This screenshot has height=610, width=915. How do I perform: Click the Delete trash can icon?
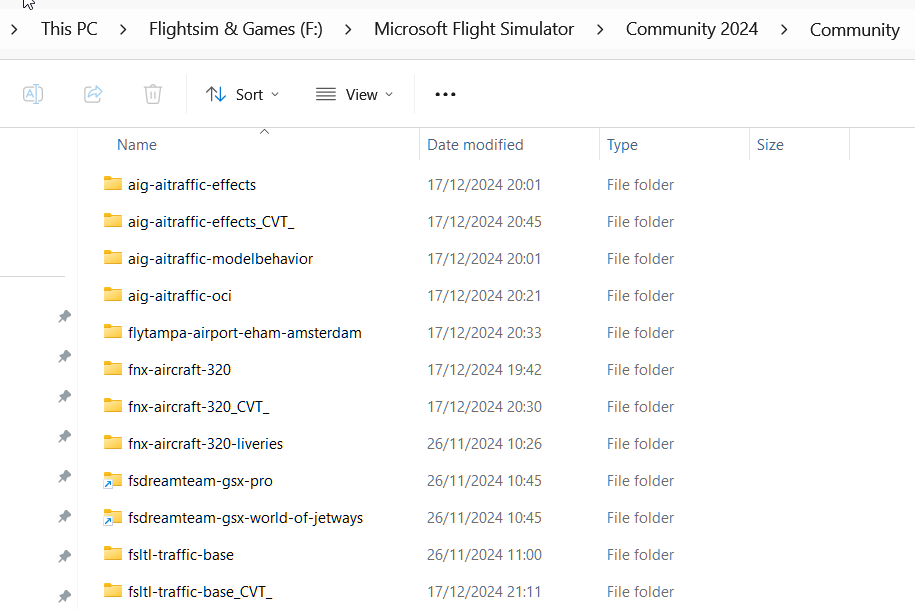pos(153,94)
